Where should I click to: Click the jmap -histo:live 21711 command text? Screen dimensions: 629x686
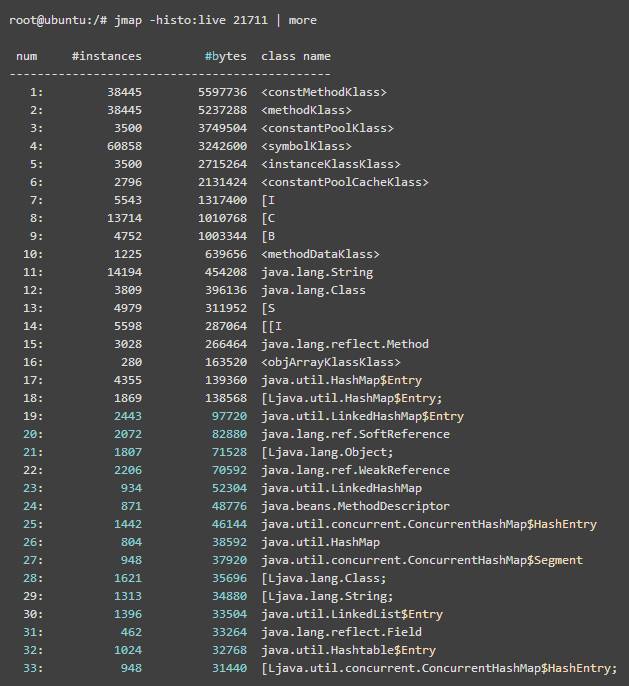[191, 21]
